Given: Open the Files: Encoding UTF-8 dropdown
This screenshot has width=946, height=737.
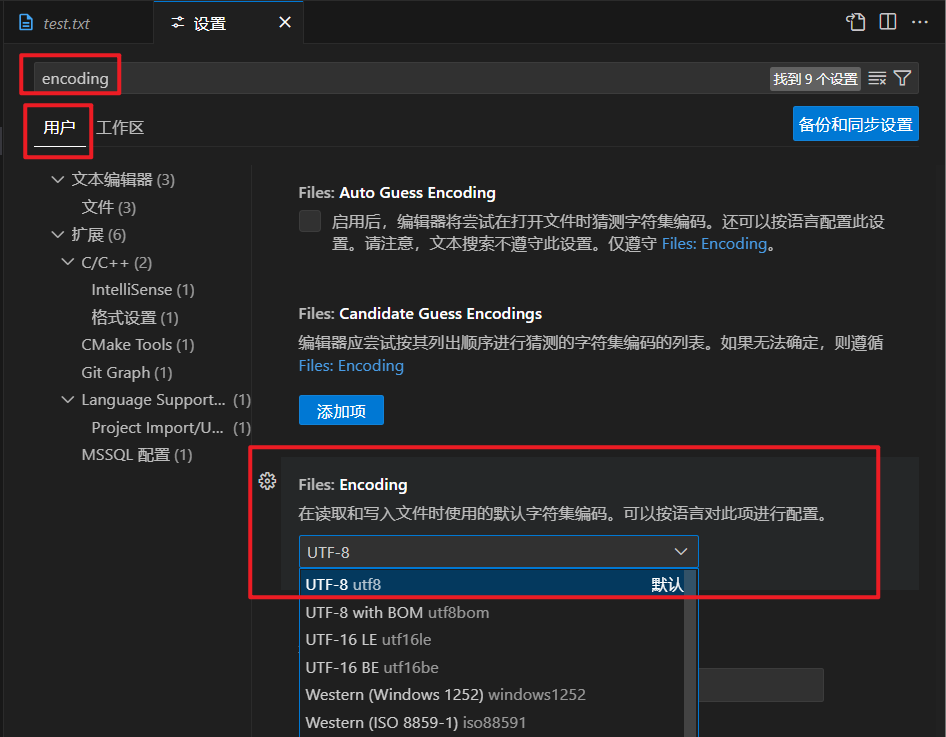Looking at the screenshot, I should [x=498, y=552].
